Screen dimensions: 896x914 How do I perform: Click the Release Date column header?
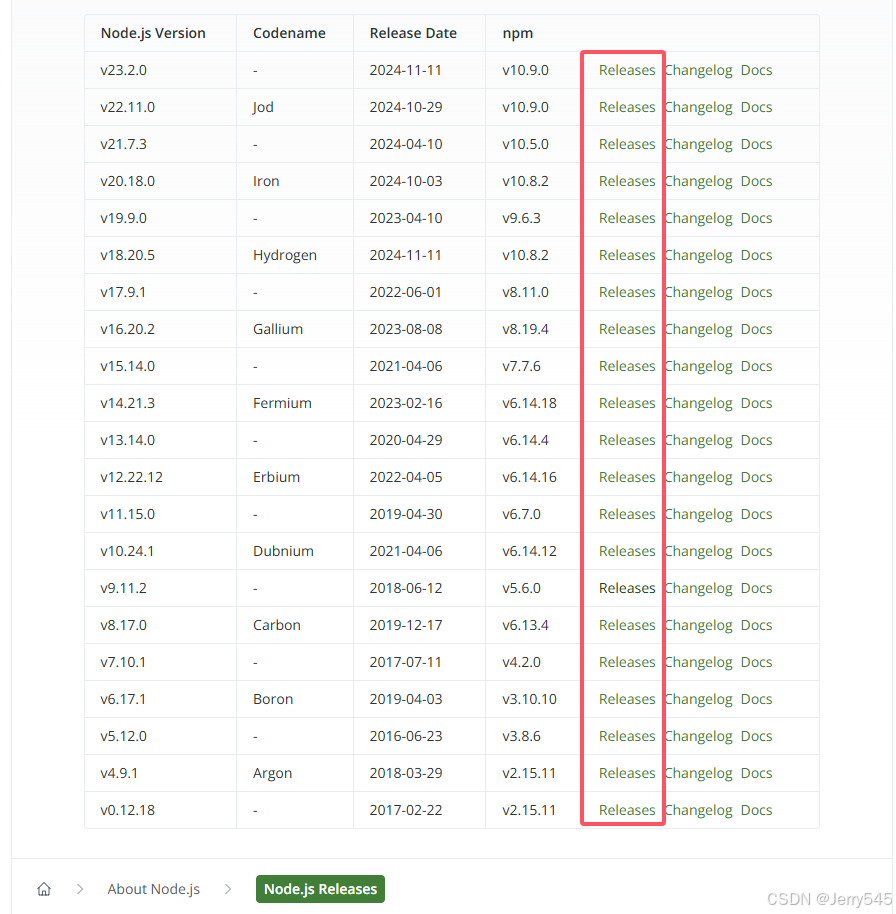click(x=419, y=33)
